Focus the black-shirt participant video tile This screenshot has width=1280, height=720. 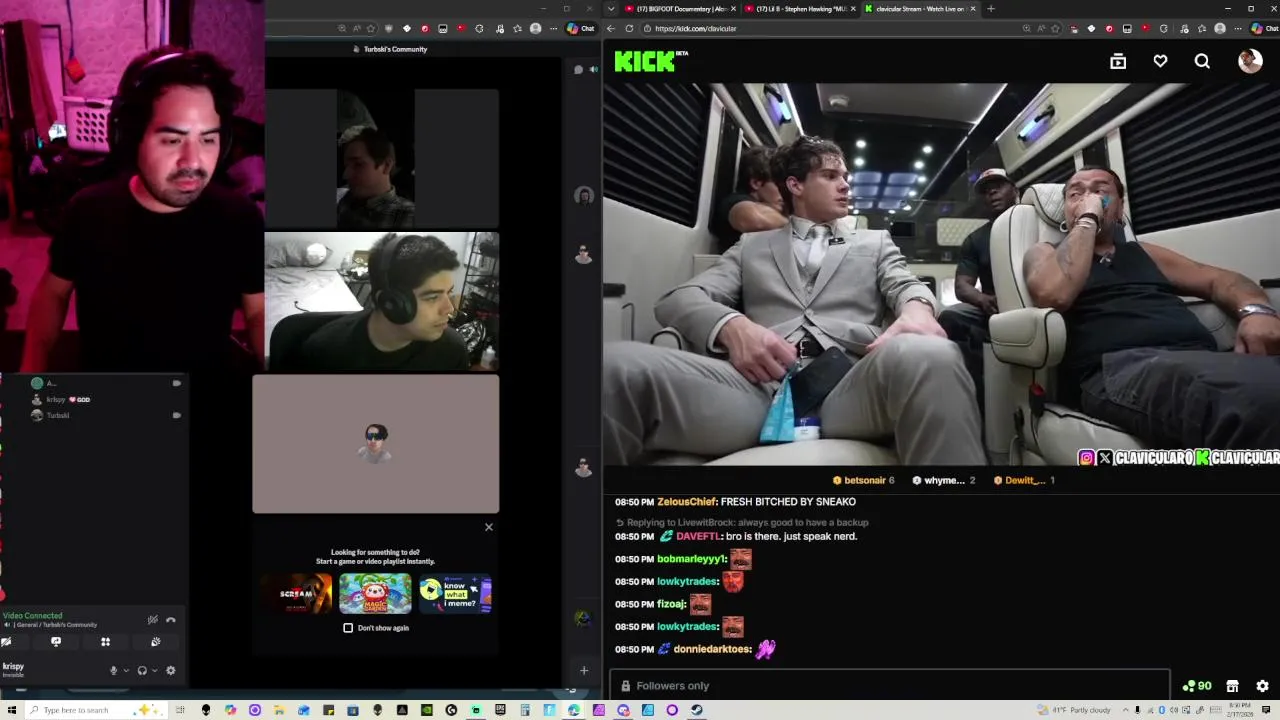(x=382, y=302)
